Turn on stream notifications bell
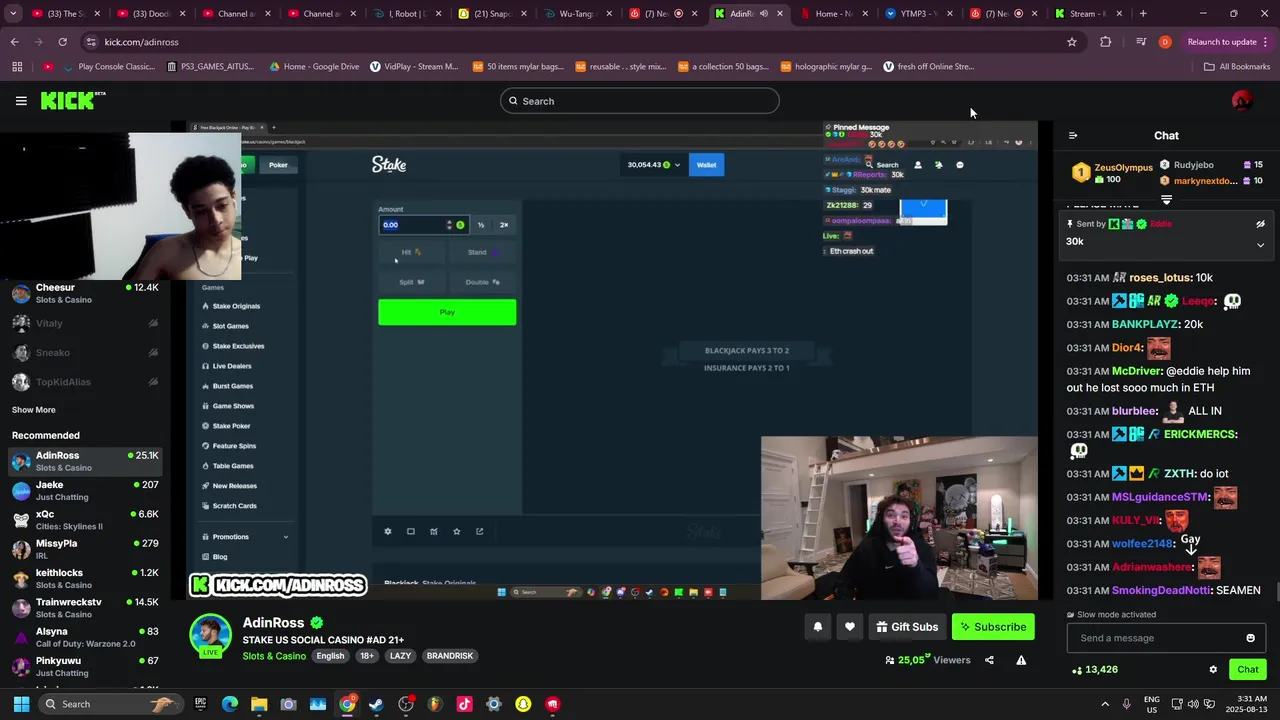Image resolution: width=1280 pixels, height=720 pixels. pyautogui.click(x=817, y=627)
